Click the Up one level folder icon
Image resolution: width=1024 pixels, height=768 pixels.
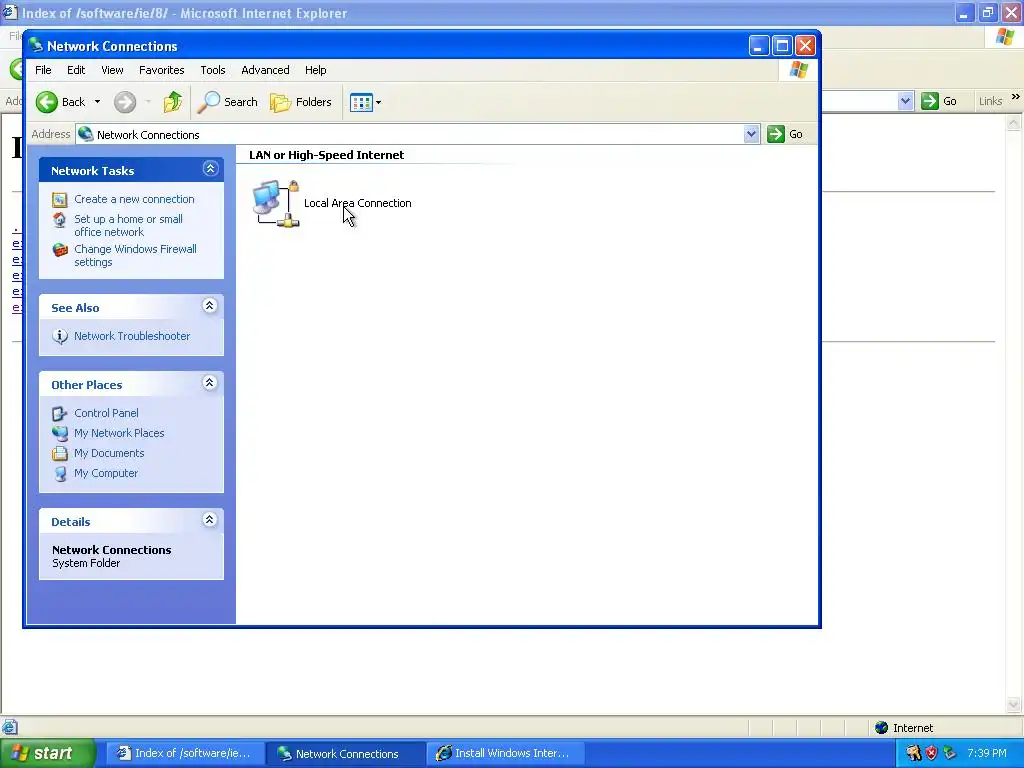pos(173,102)
